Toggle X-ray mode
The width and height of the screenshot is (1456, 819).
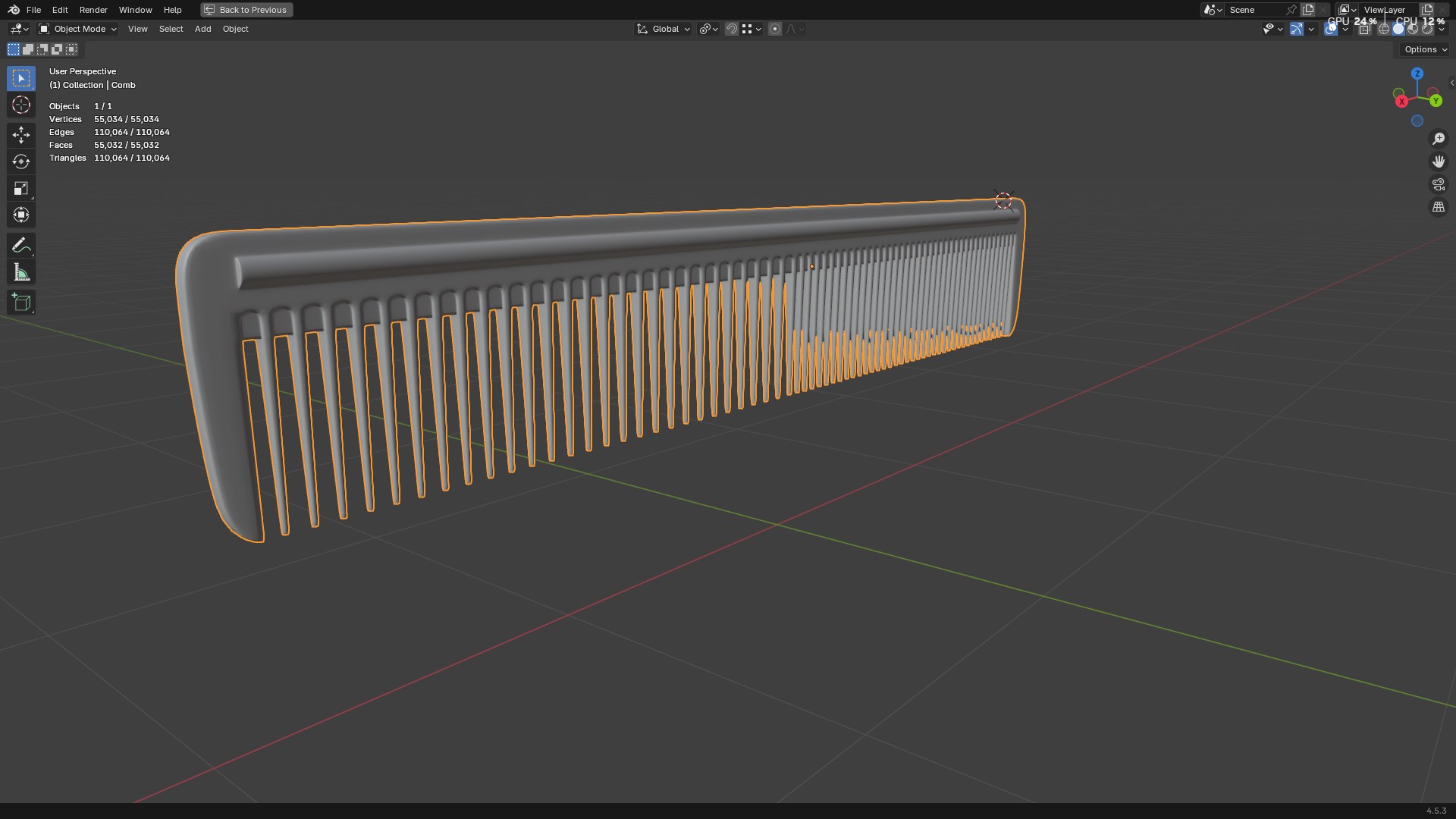point(1364,29)
